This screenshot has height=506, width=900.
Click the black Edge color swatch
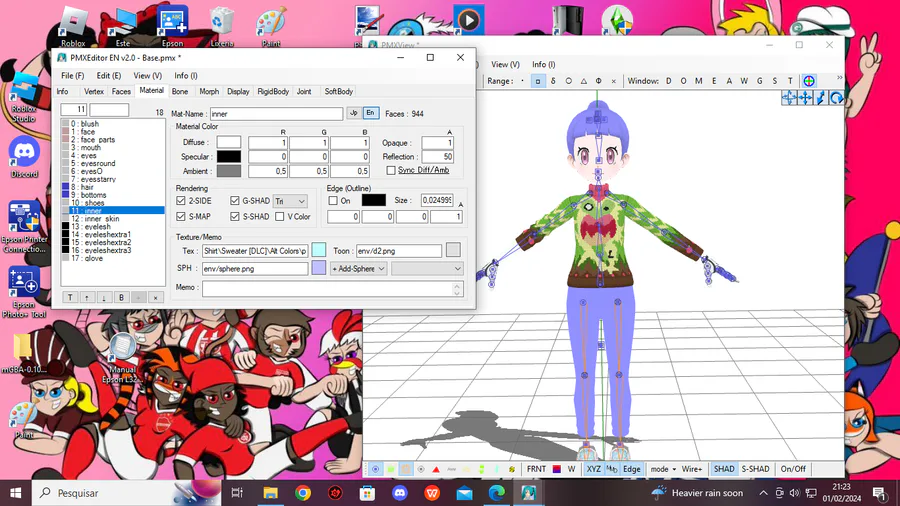point(374,200)
